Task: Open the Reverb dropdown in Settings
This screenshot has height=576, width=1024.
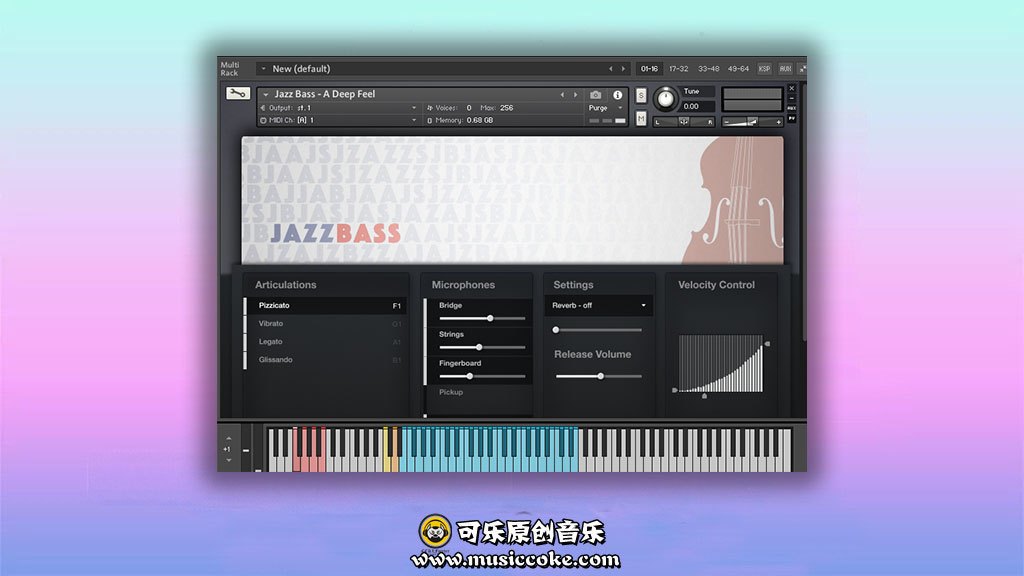Action: coord(598,305)
